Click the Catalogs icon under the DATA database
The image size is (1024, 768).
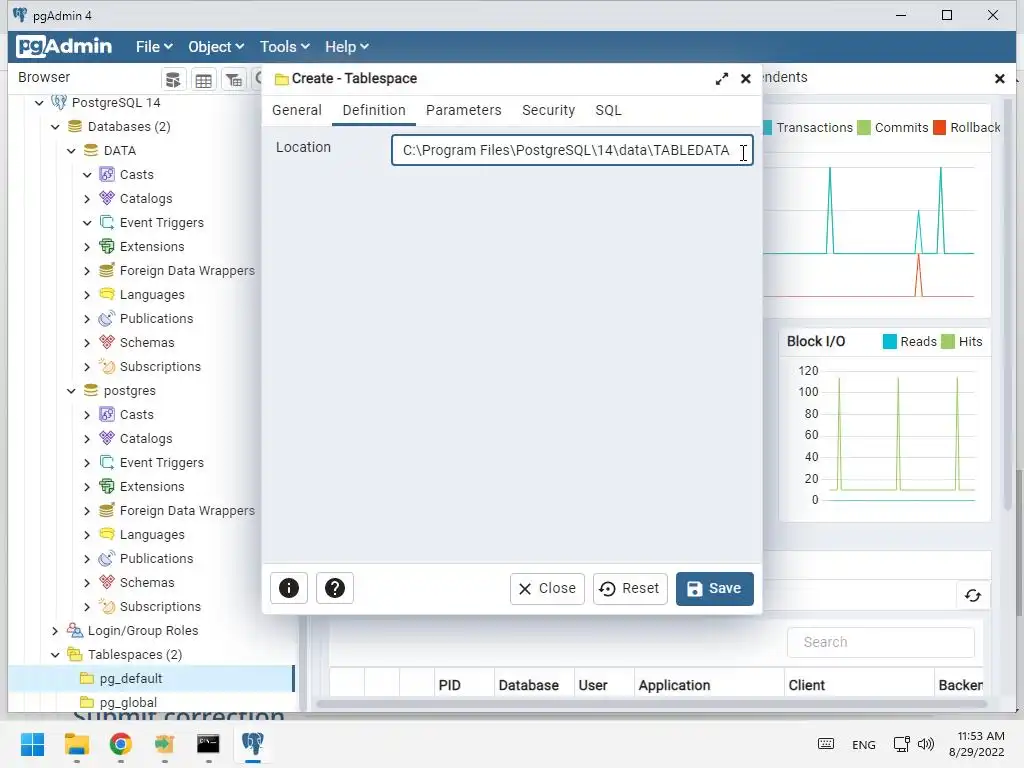click(x=106, y=199)
